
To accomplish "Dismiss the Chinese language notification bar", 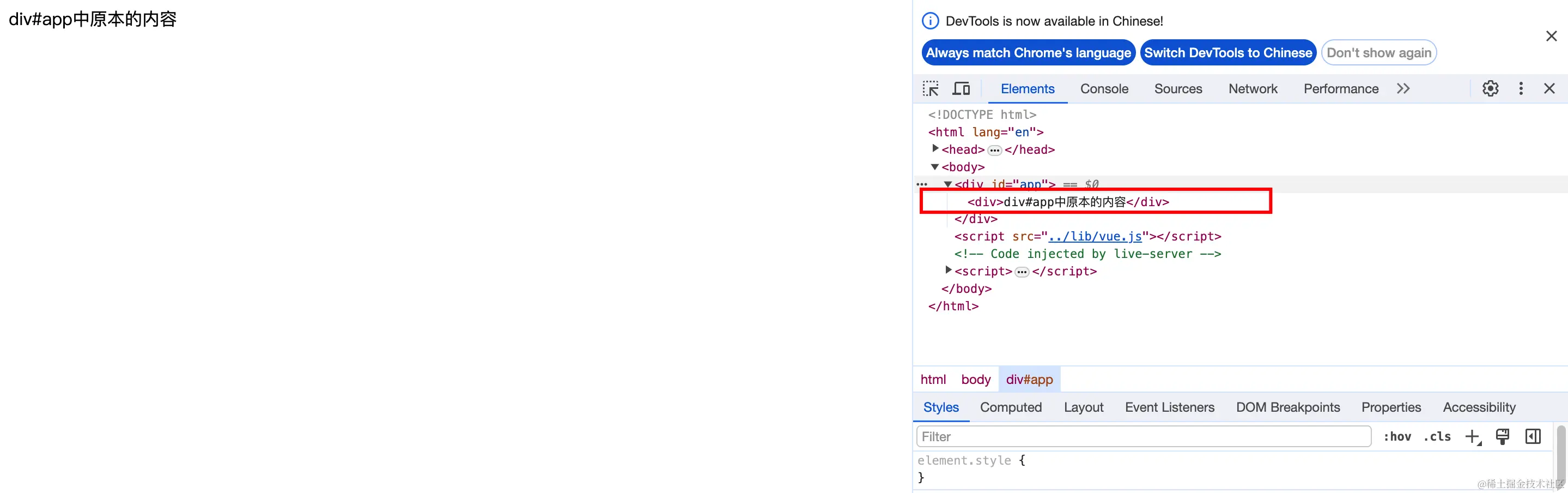I will pyautogui.click(x=1552, y=37).
